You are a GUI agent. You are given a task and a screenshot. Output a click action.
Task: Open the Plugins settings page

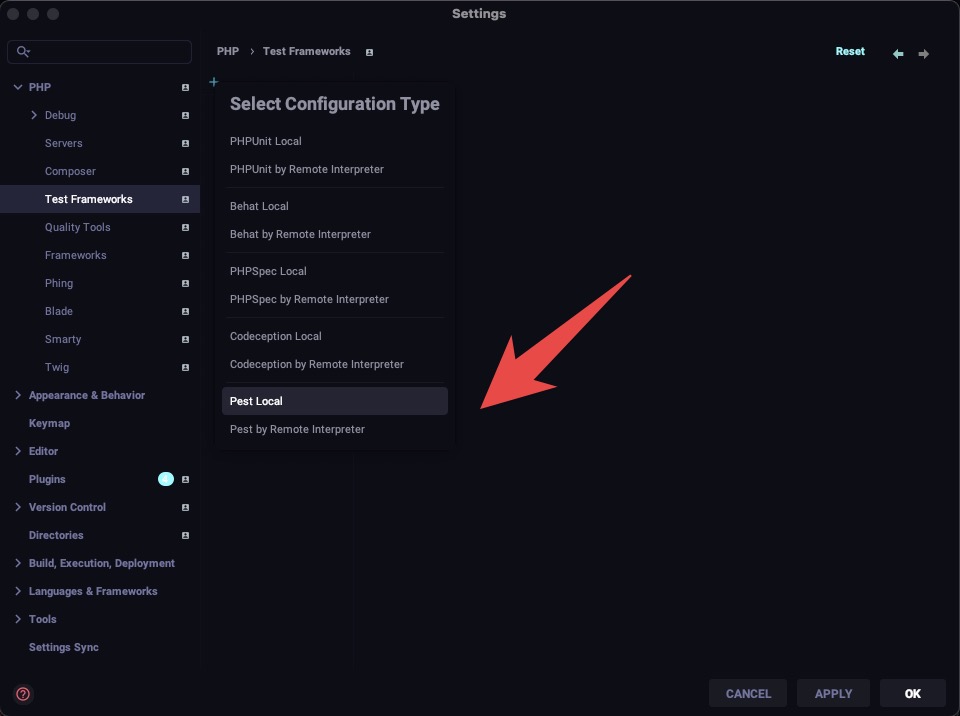pos(100,479)
